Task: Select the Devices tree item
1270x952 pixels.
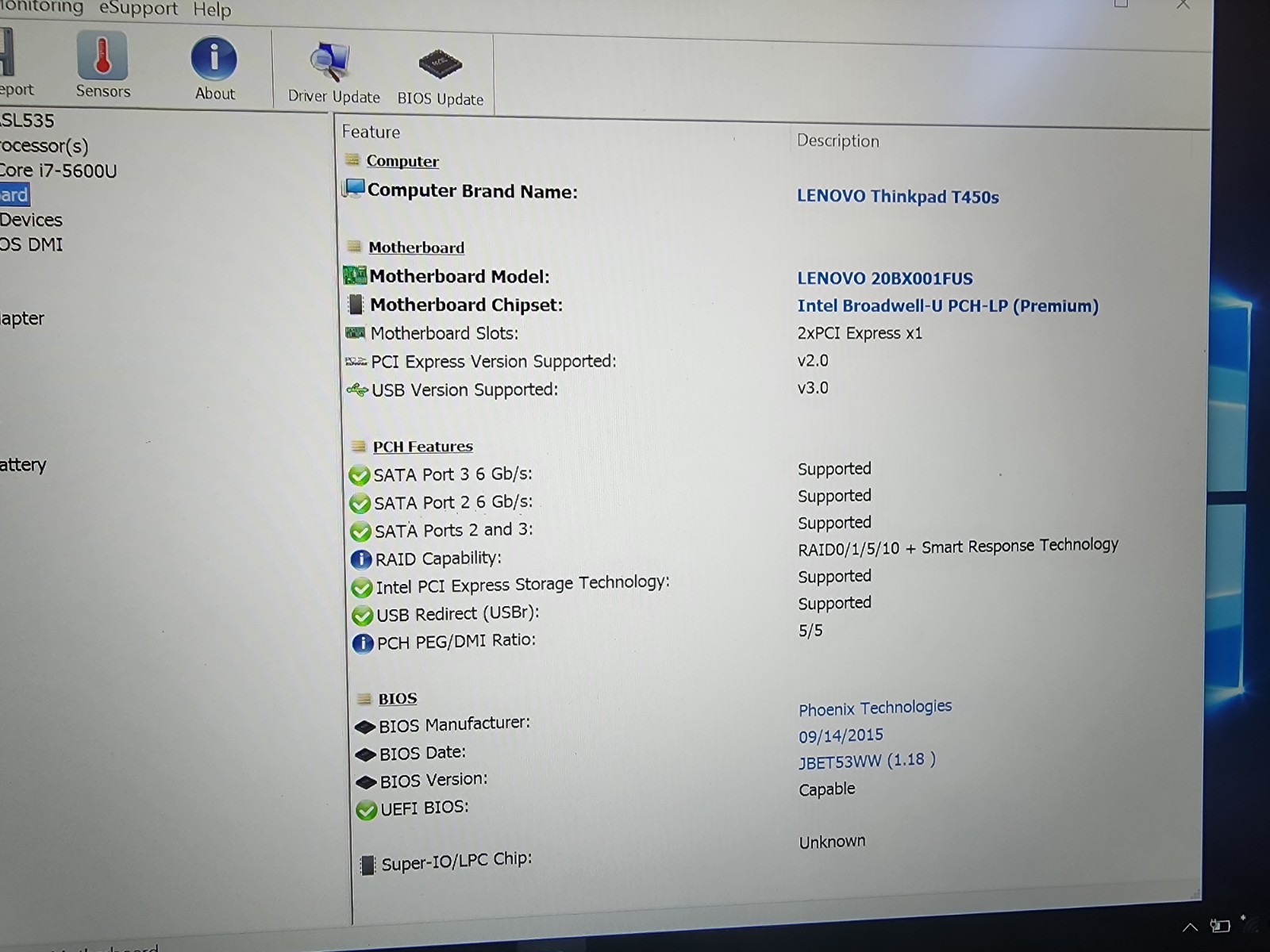Action: coord(31,220)
